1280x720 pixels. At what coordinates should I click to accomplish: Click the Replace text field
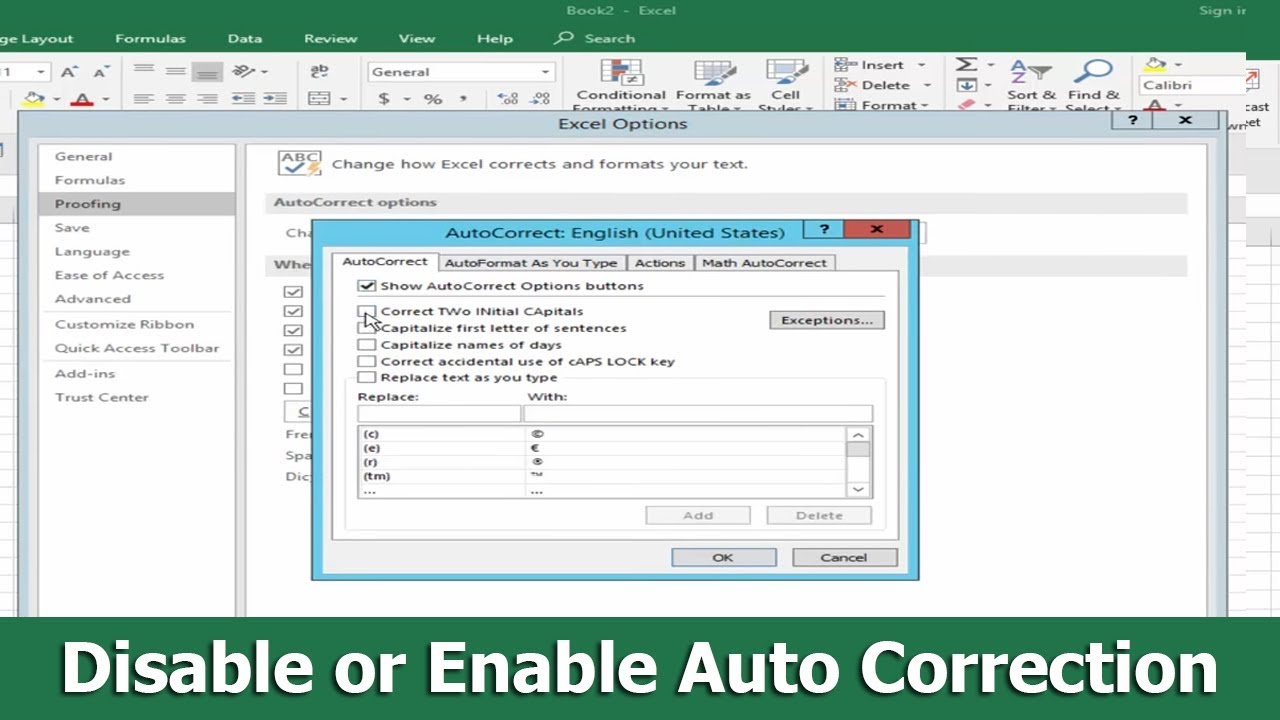[x=439, y=414]
